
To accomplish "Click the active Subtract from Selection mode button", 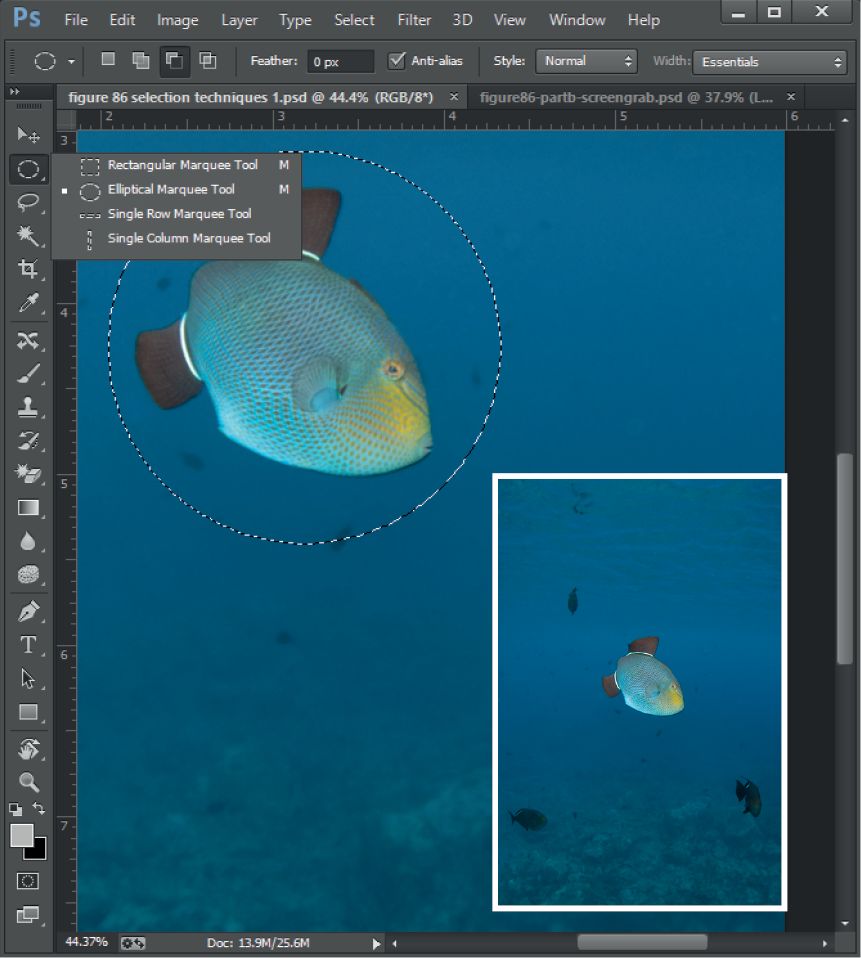I will [175, 61].
